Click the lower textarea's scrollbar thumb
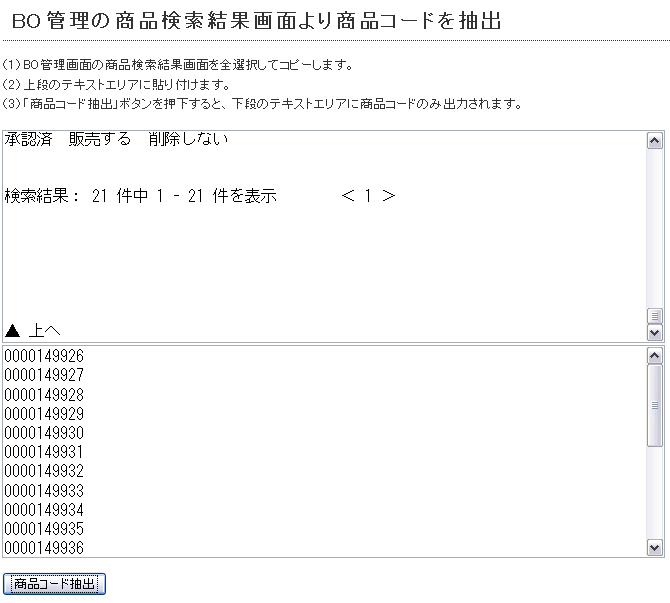Screen dimensions: 670x603 (655, 405)
